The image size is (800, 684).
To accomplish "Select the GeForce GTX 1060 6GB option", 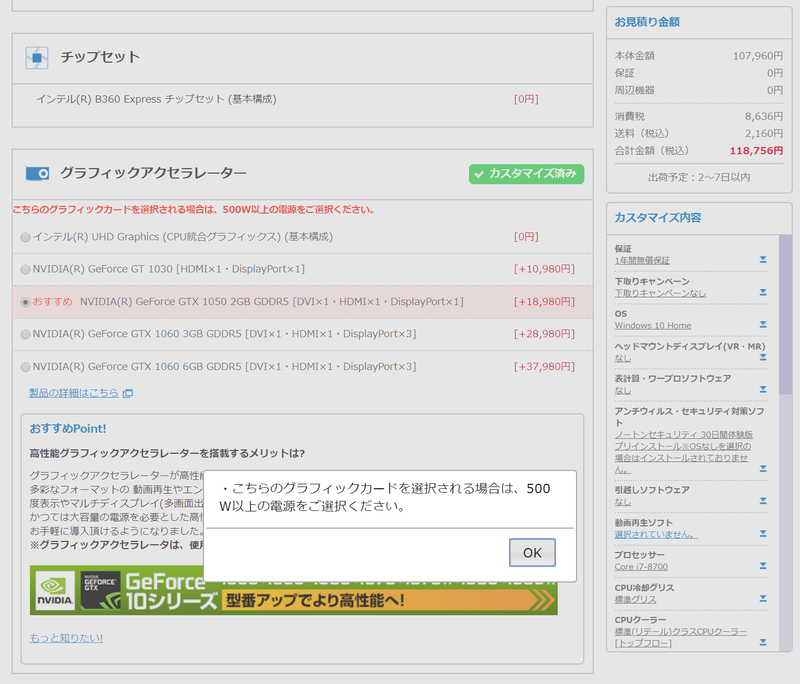I will (x=25, y=367).
